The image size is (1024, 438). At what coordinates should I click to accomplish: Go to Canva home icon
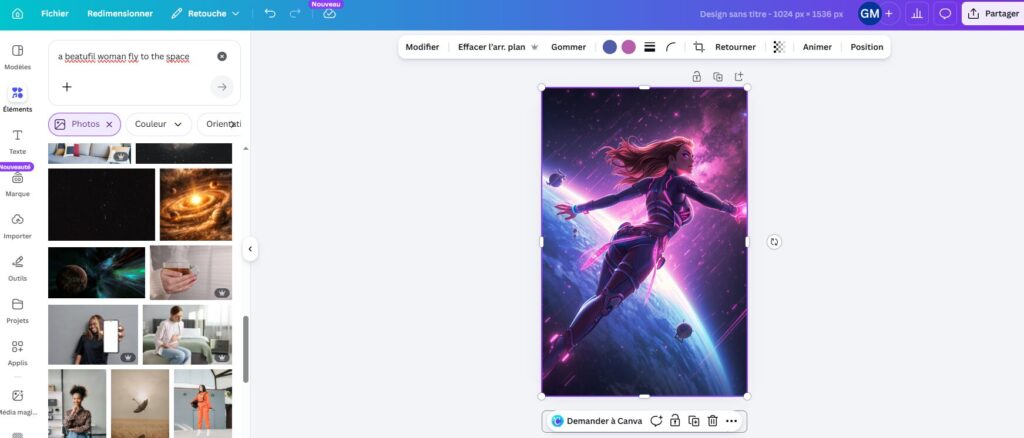18,14
